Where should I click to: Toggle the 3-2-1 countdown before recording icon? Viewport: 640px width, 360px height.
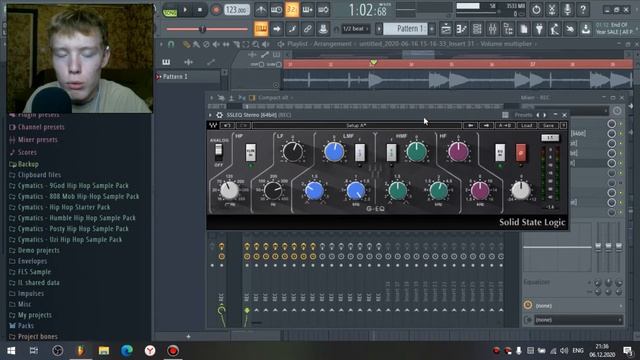(x=292, y=9)
